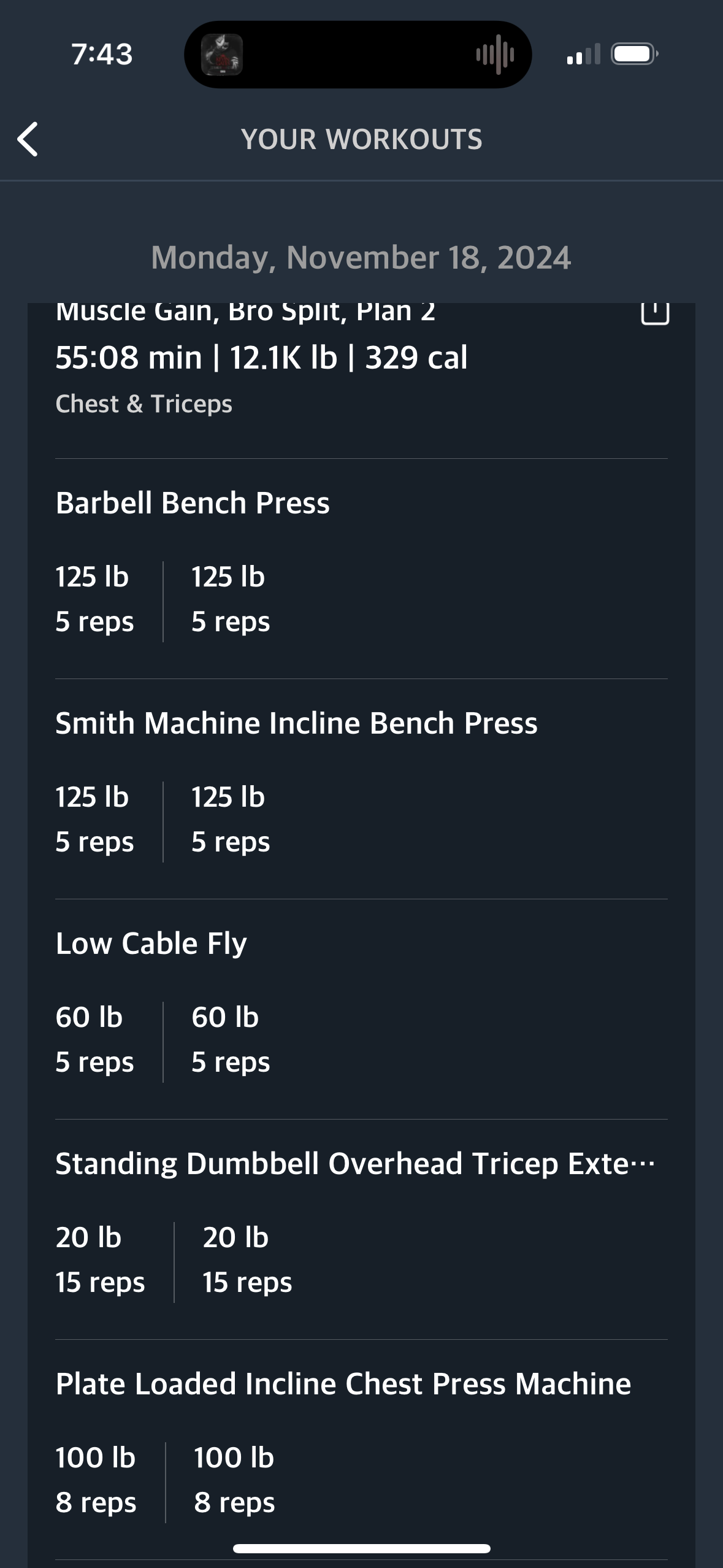The image size is (723, 1568).
Task: Open Plate Loaded Incline Chest Press Machine
Action: pos(343,1384)
